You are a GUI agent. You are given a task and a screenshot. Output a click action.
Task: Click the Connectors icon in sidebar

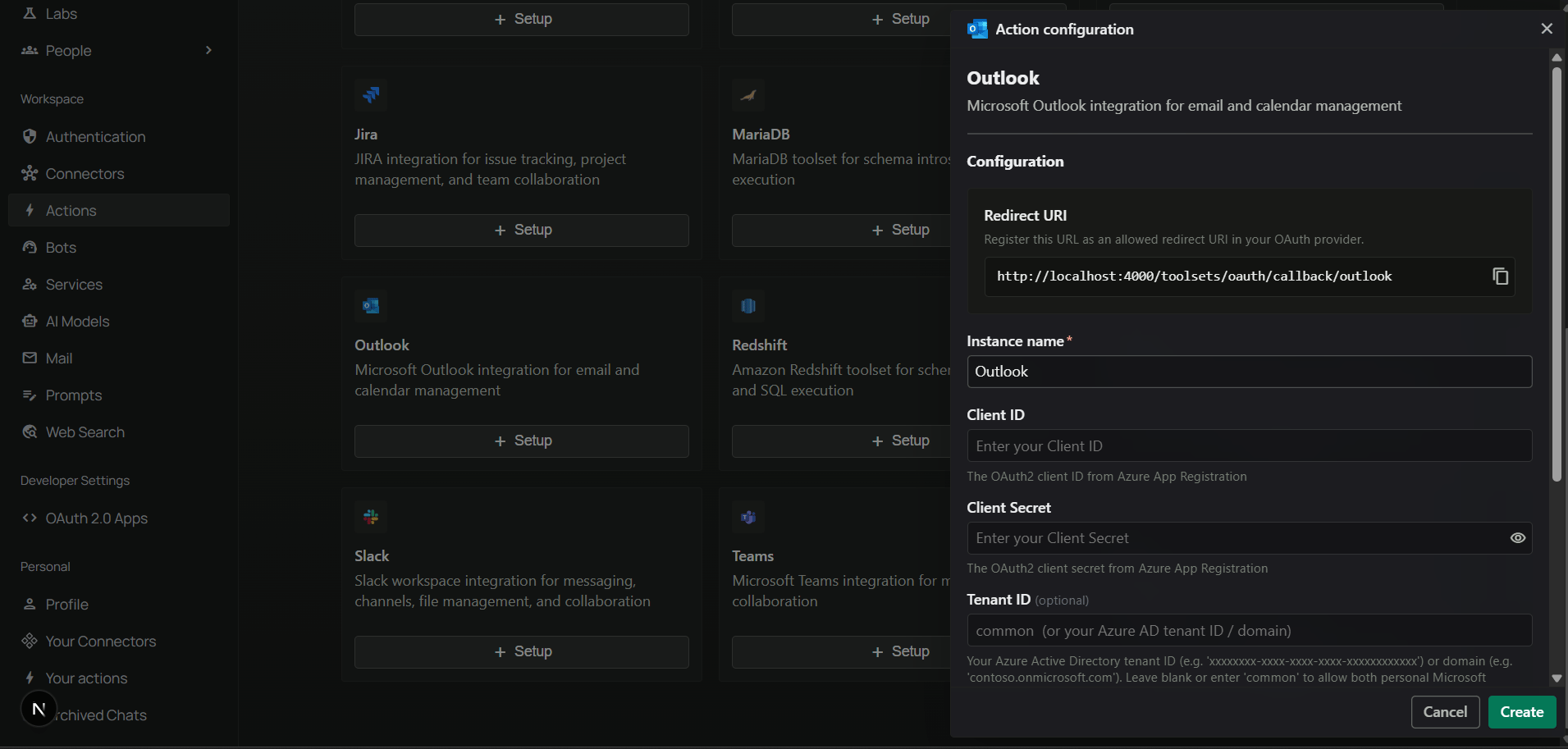click(30, 173)
